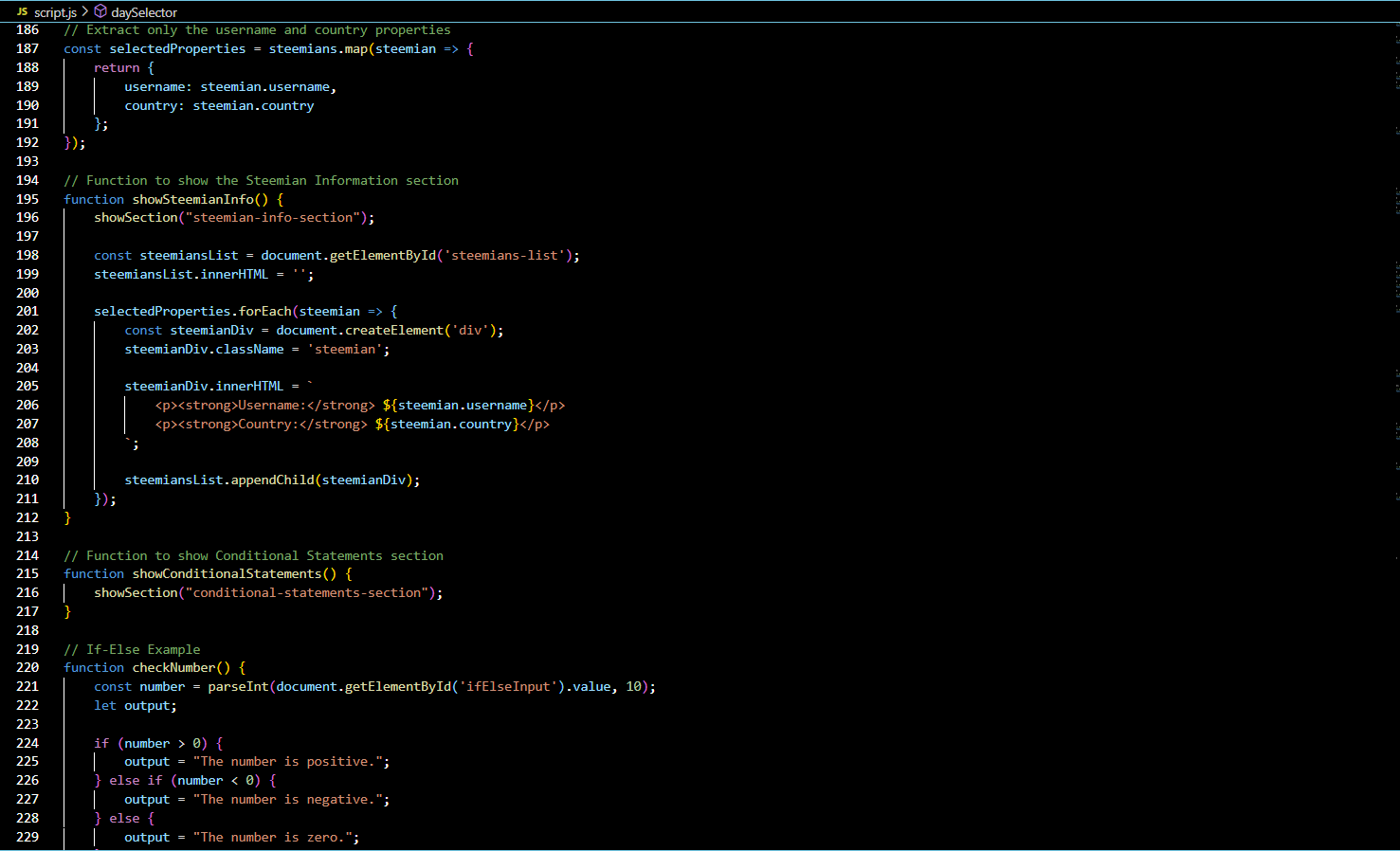Click the daySelector breadcrumb symbol
This screenshot has width=1400, height=851.
(x=143, y=12)
